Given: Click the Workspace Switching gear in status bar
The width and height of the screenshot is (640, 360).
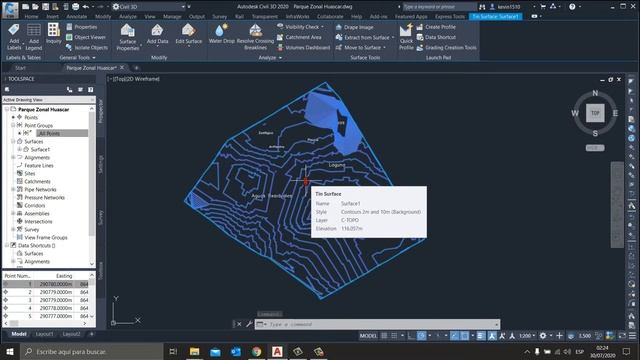Looking at the screenshot, I should pos(543,336).
